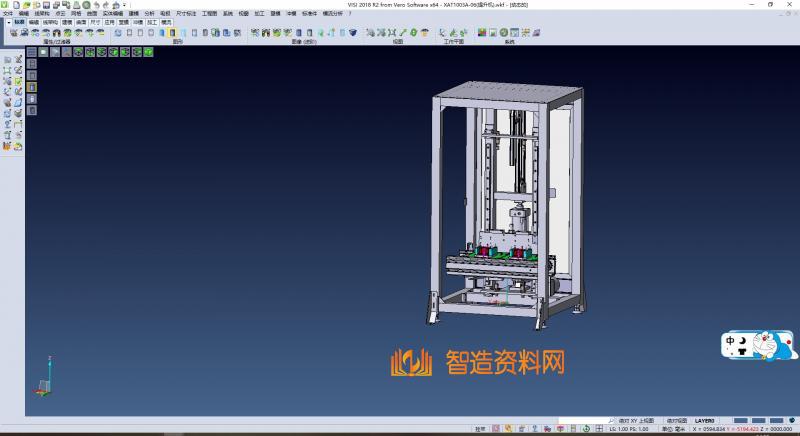
Task: Click the colorful palette icon in 系统 group
Action: tap(482, 33)
